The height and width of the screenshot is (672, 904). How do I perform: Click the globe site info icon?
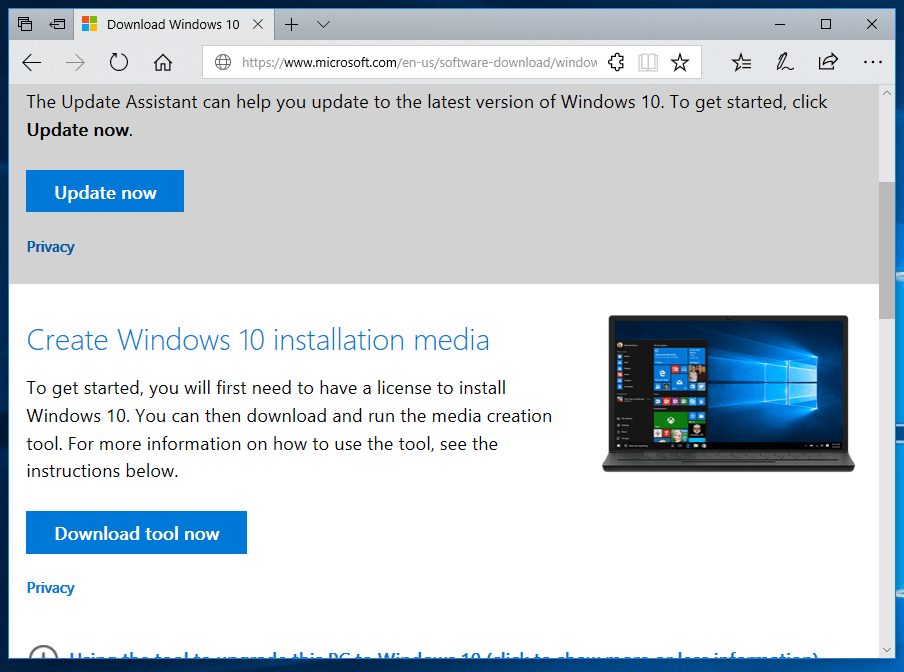pyautogui.click(x=223, y=62)
